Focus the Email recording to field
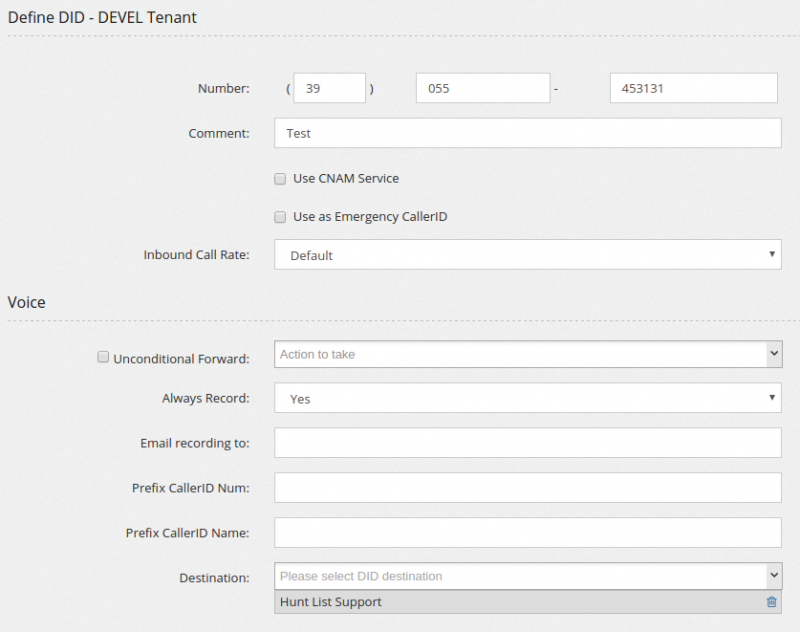 [527, 443]
